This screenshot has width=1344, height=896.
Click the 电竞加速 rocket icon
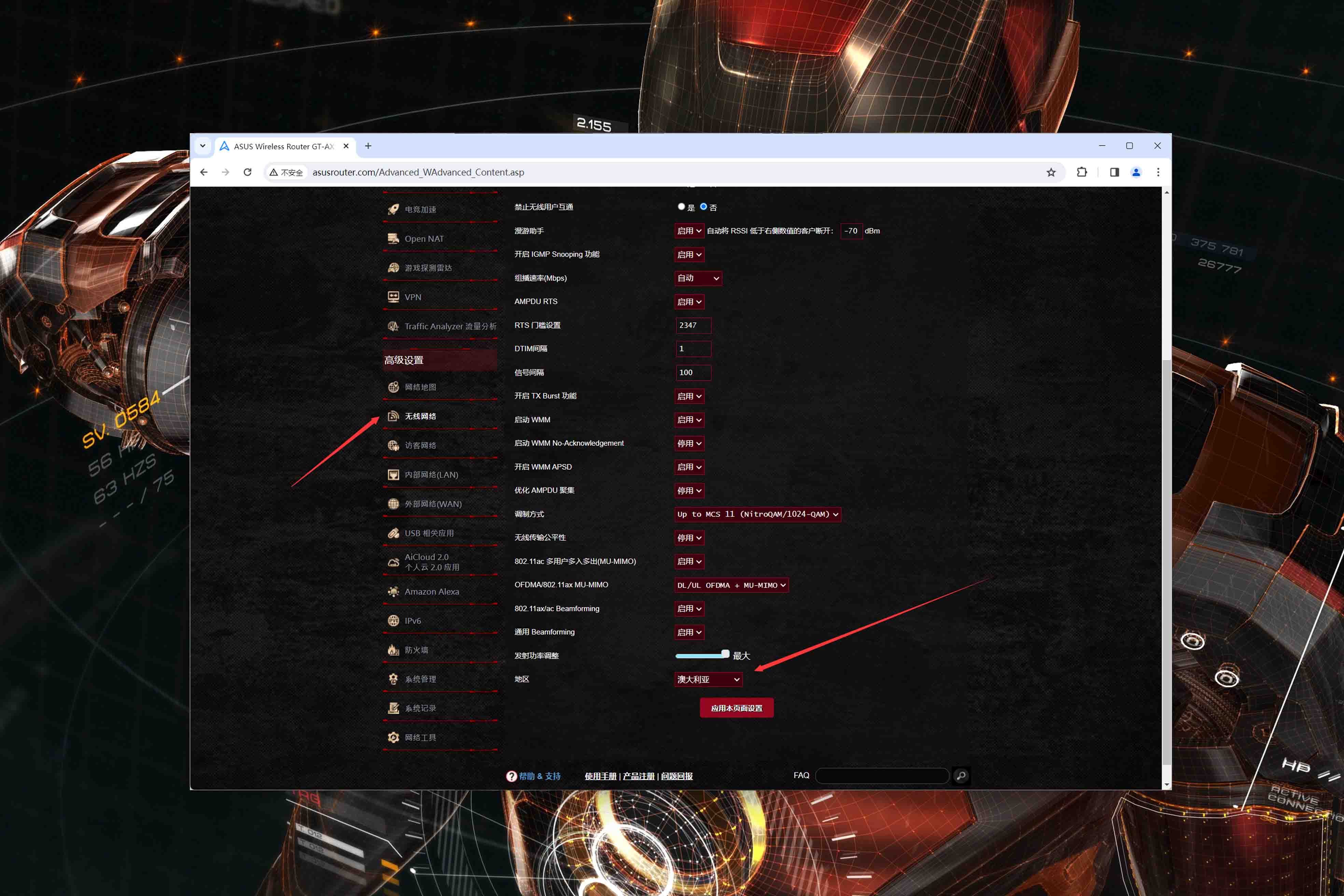393,210
